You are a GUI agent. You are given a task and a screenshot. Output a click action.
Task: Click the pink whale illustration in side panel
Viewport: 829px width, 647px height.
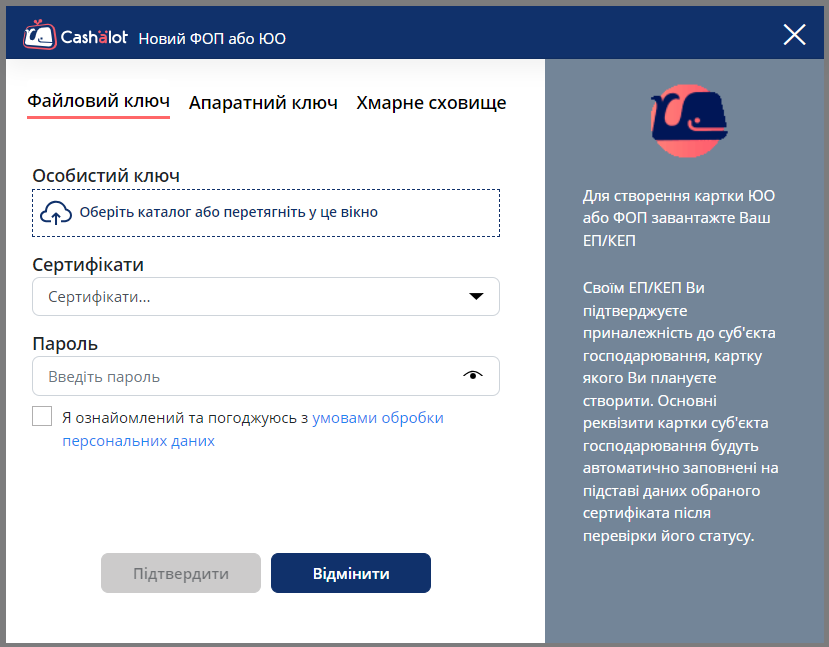pyautogui.click(x=687, y=119)
